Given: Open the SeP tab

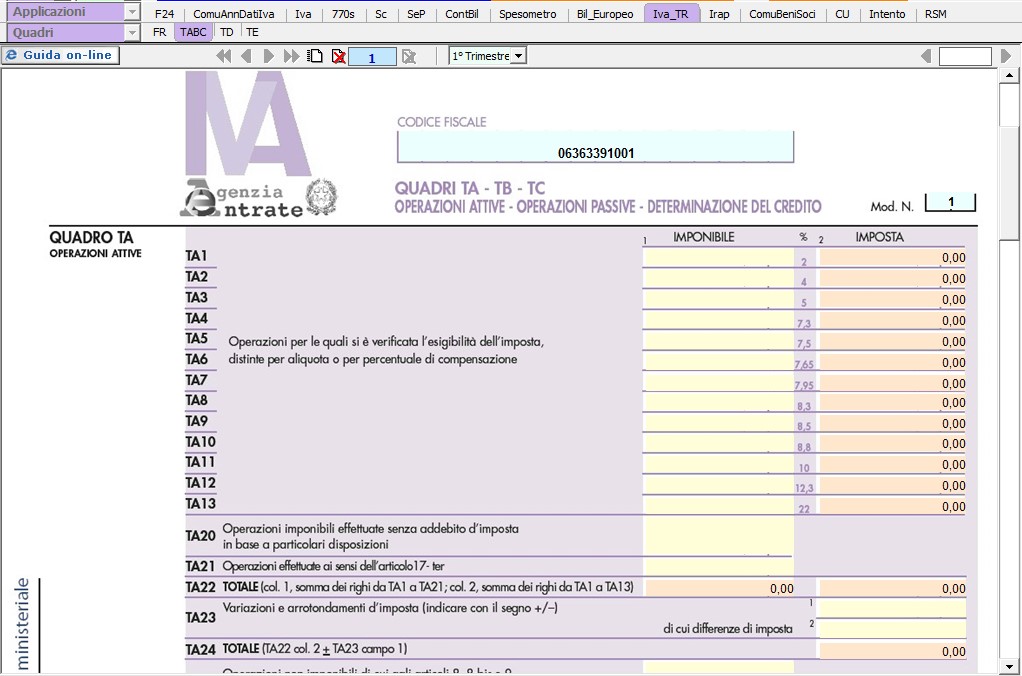Looking at the screenshot, I should 416,14.
